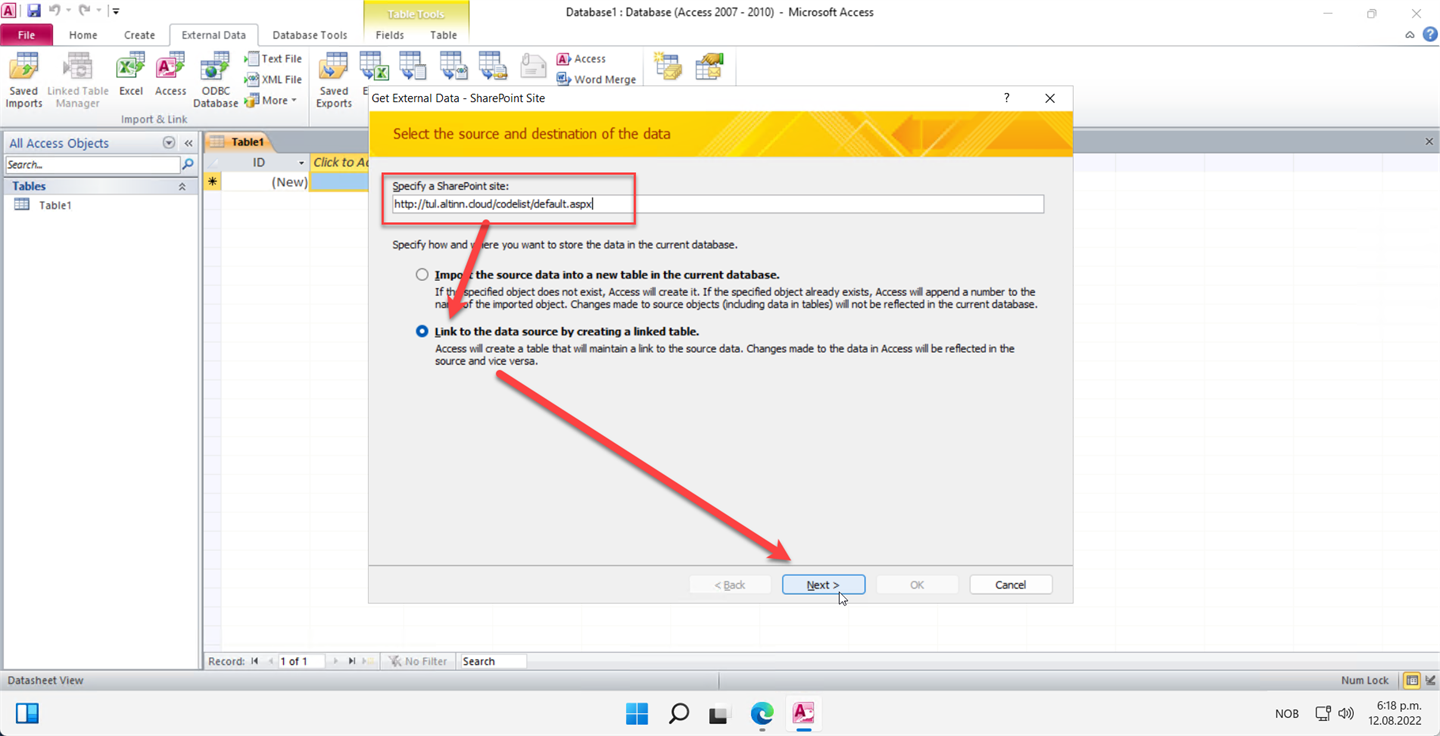Switch to Create ribbon tab

139,35
